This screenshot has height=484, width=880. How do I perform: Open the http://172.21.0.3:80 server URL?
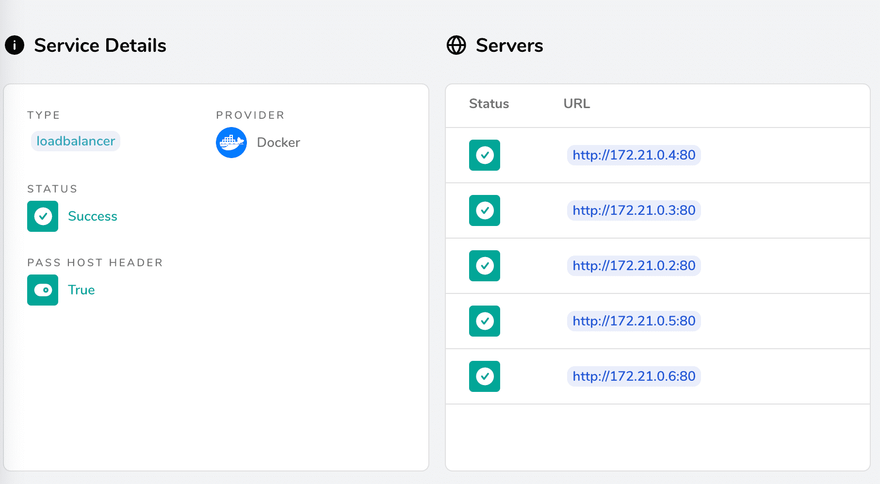click(633, 210)
